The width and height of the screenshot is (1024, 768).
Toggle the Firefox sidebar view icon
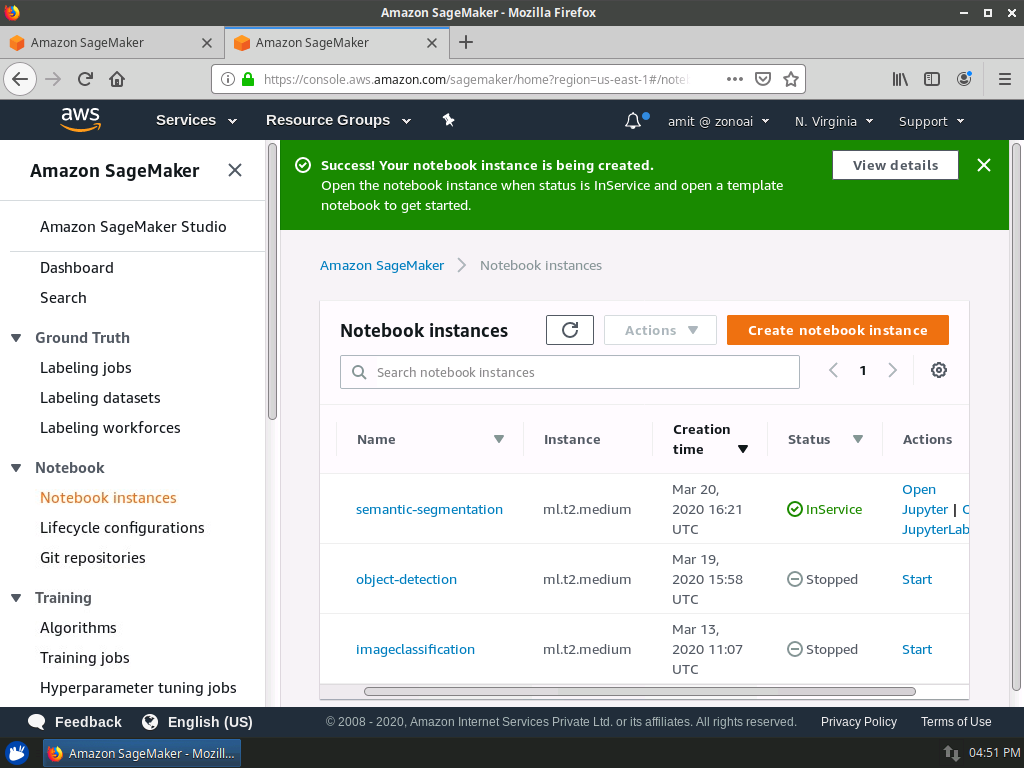tap(932, 79)
